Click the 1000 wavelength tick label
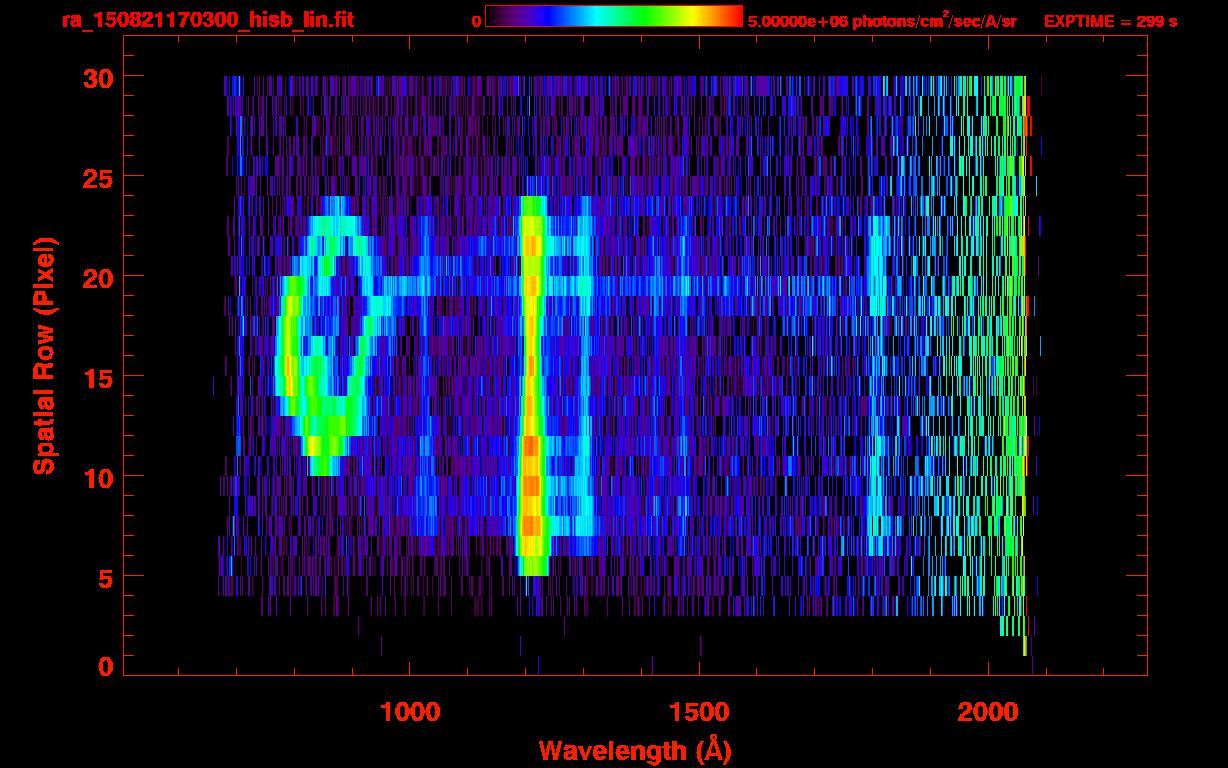The height and width of the screenshot is (768, 1228). pyautogui.click(x=411, y=712)
